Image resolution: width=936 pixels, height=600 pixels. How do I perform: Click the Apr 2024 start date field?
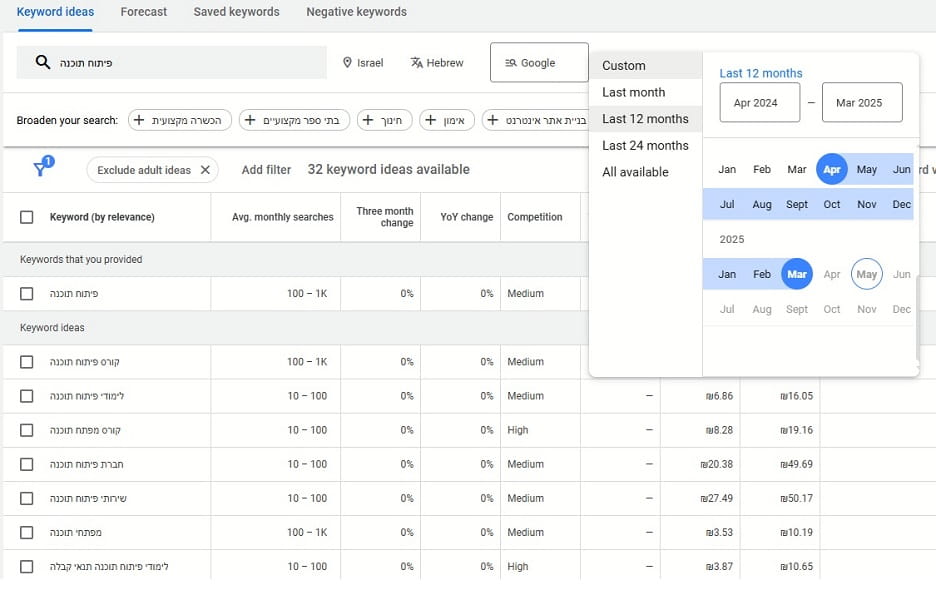tap(759, 103)
